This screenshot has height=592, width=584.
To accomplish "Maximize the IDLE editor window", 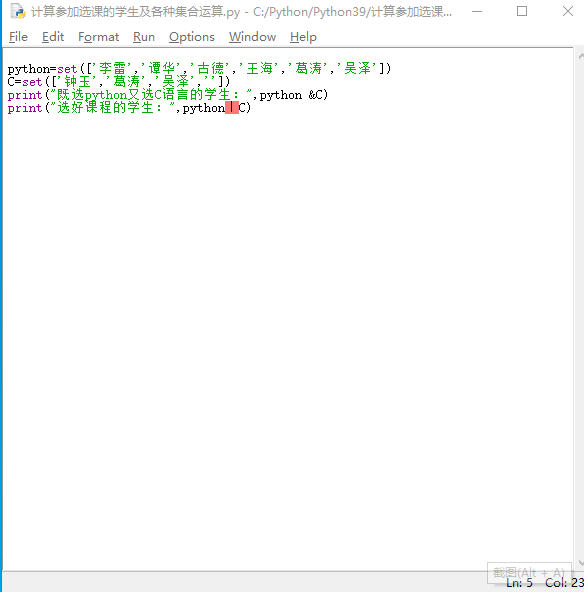I will pos(522,12).
